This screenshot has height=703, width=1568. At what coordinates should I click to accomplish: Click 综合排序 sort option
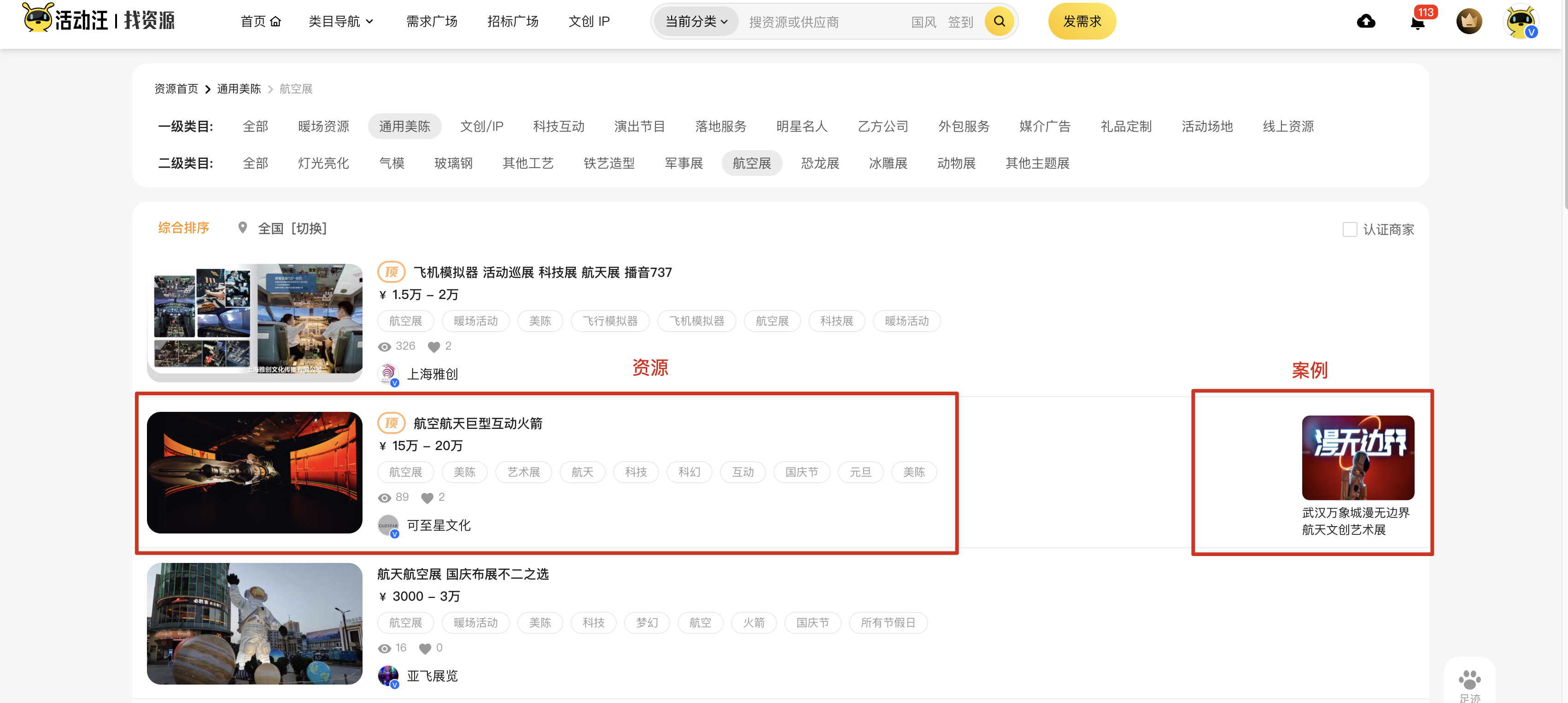[x=183, y=228]
